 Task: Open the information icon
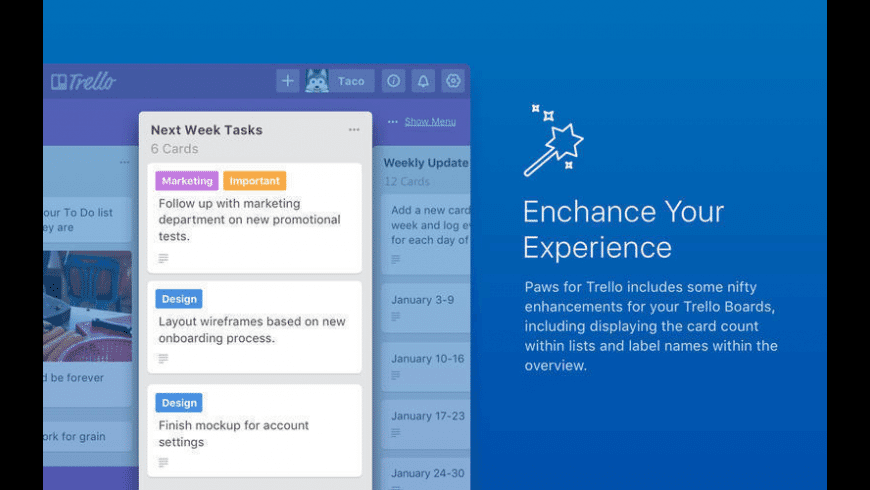[393, 81]
